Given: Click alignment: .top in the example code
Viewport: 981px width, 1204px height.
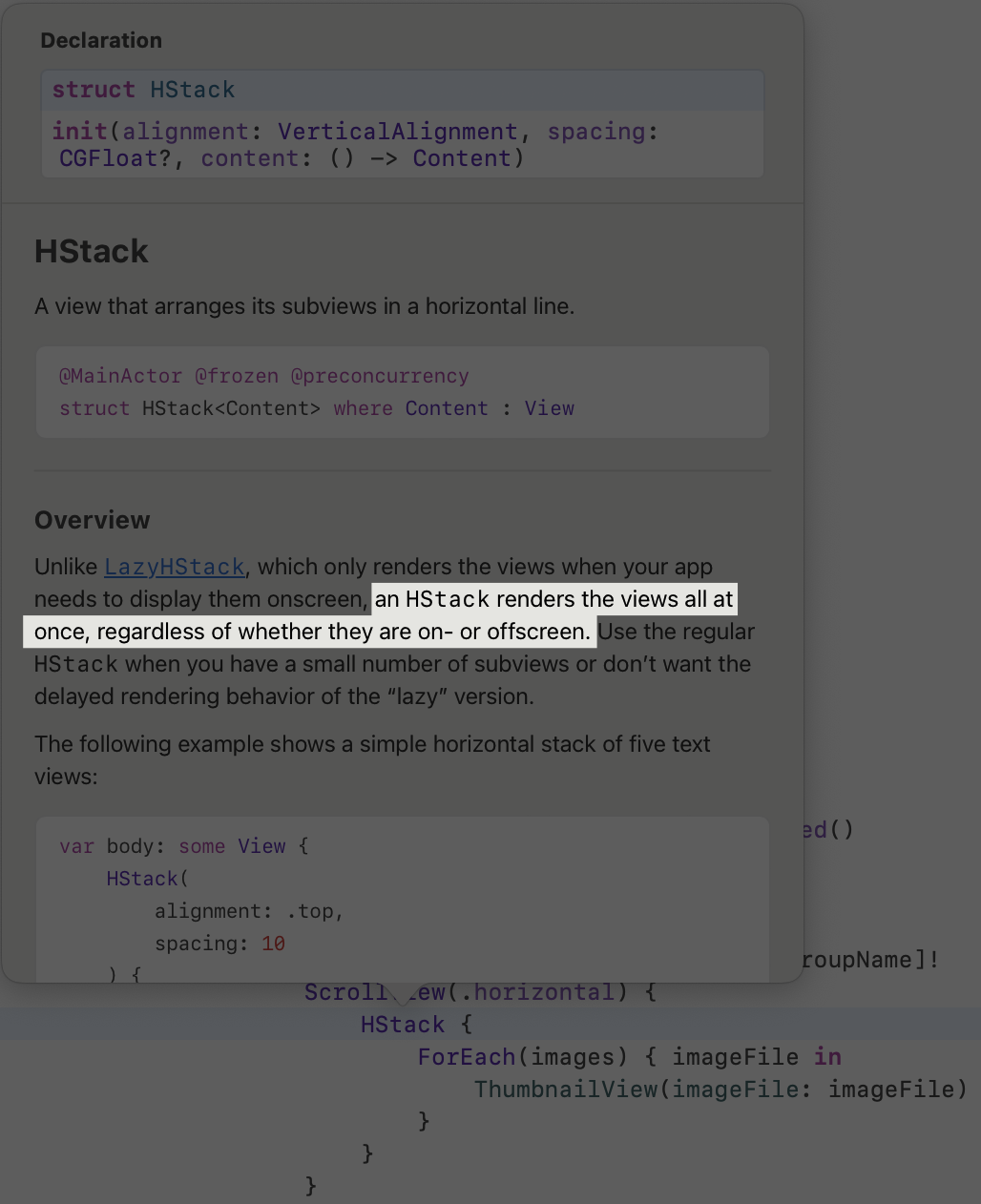Looking at the screenshot, I should (x=248, y=911).
